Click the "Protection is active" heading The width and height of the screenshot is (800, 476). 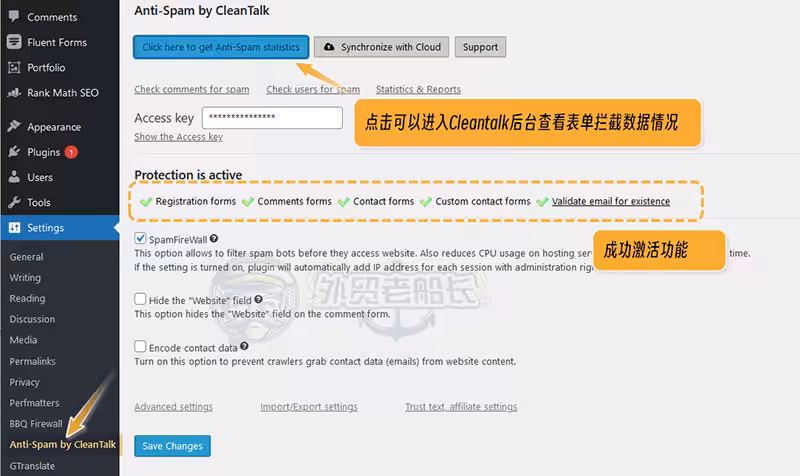tap(188, 175)
